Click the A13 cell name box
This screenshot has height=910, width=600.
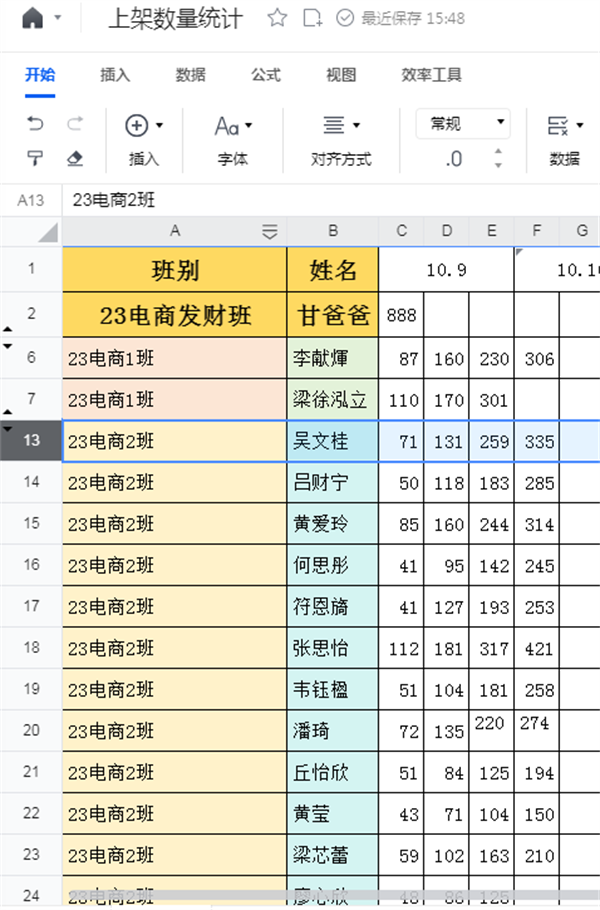(31, 201)
